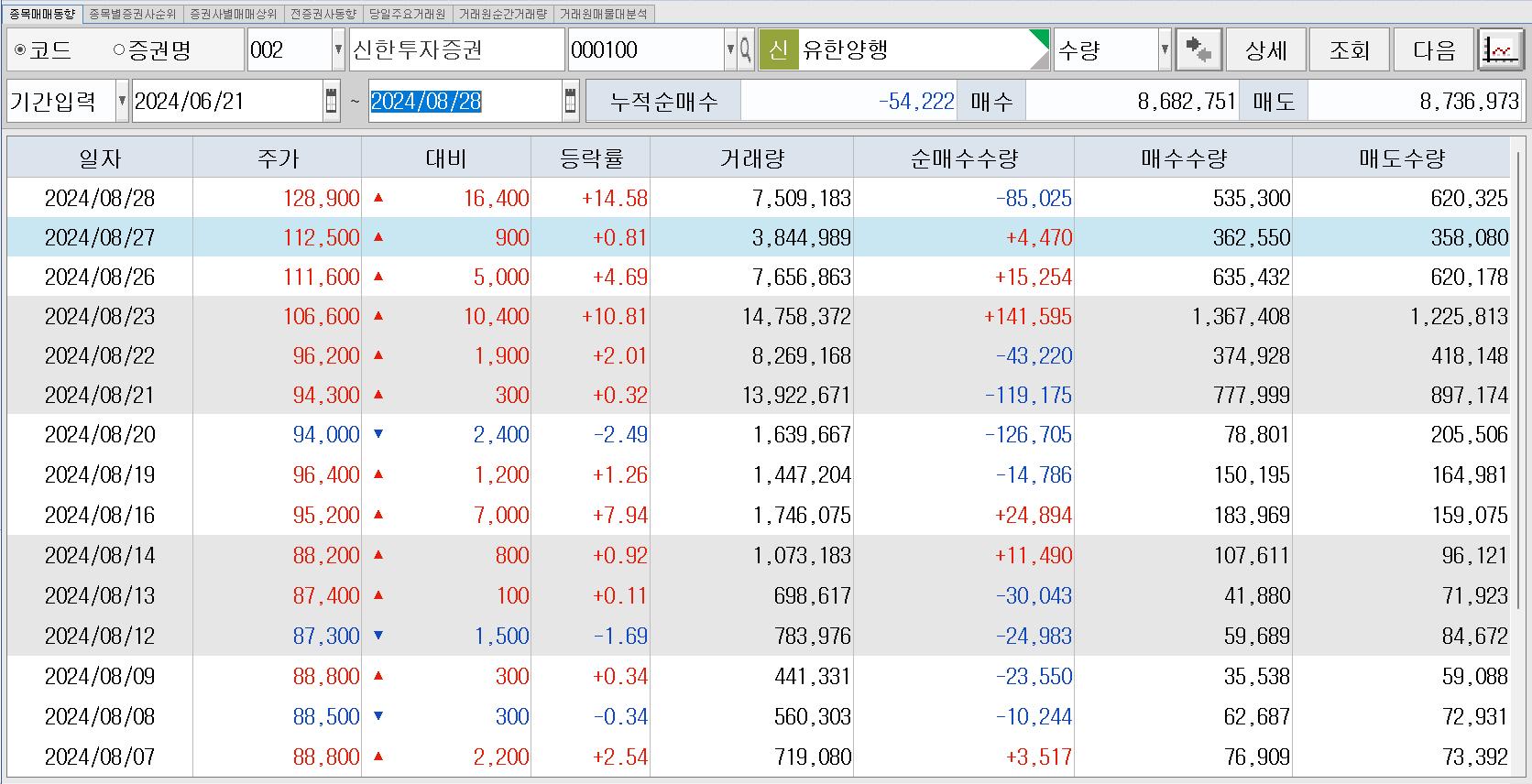Click volume 441,331 on 2024/08/09
The width and height of the screenshot is (1532, 784).
click(x=813, y=676)
